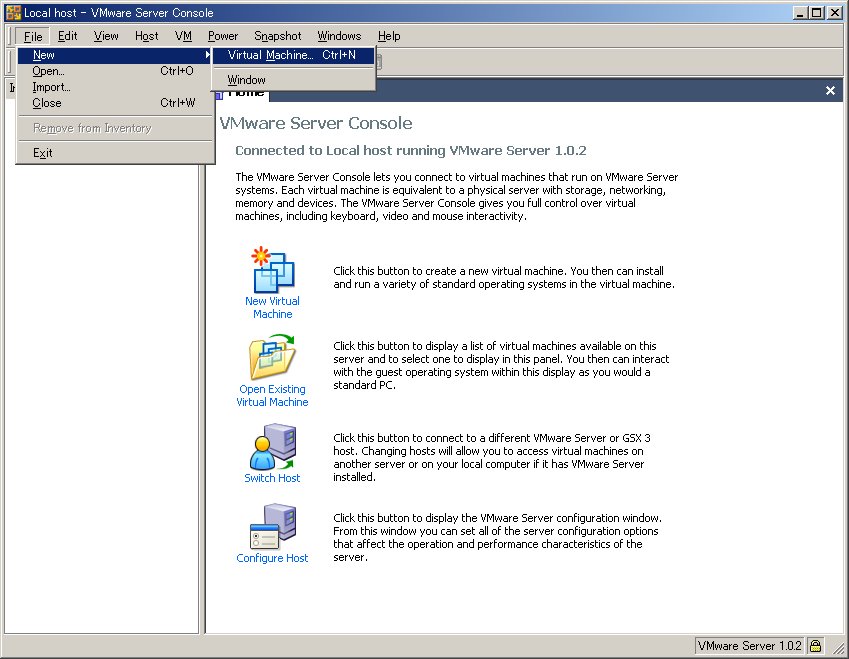Expand the New submenu entry

click(x=114, y=55)
